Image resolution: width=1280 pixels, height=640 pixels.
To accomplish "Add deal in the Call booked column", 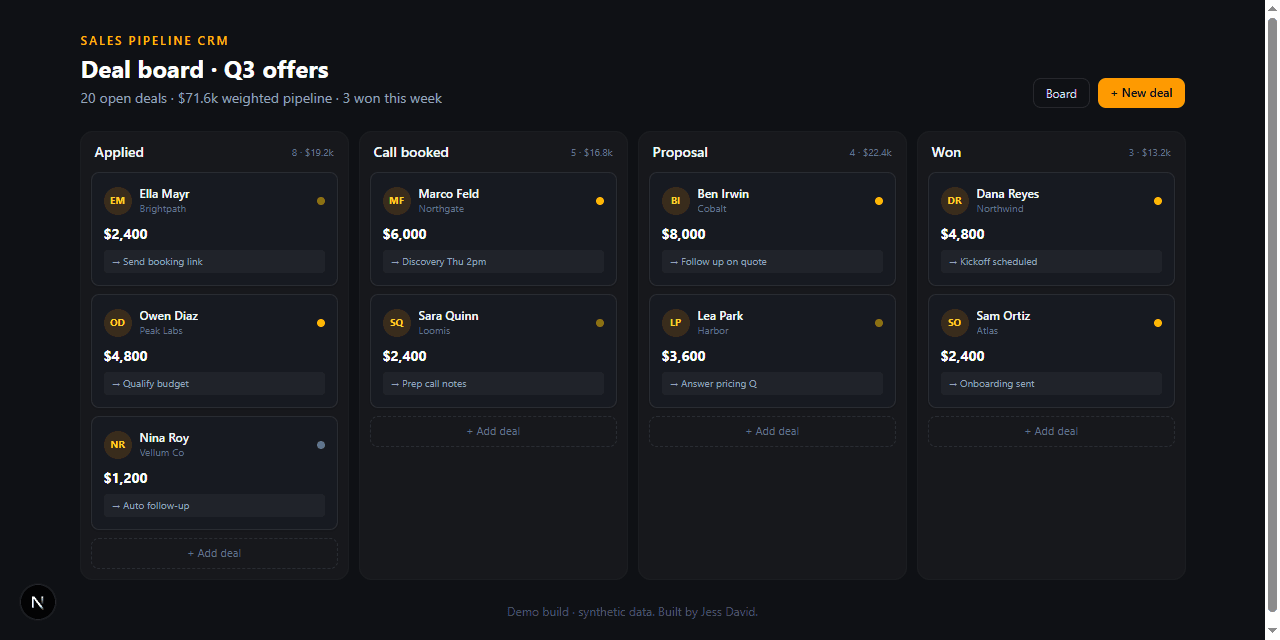I will click(493, 431).
